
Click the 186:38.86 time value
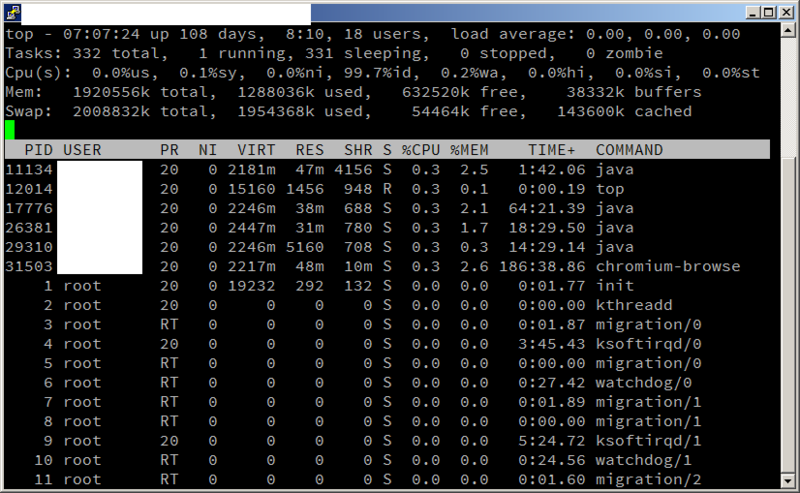coord(542,266)
